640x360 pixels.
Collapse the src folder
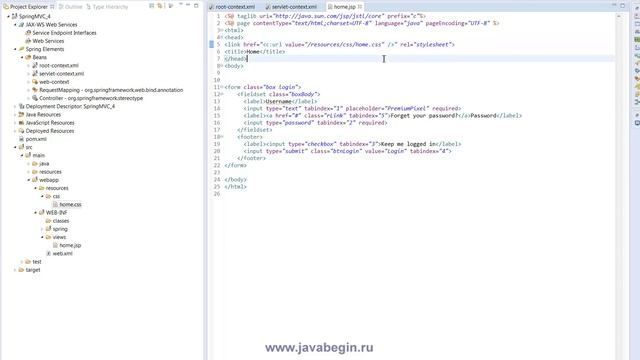(15, 147)
